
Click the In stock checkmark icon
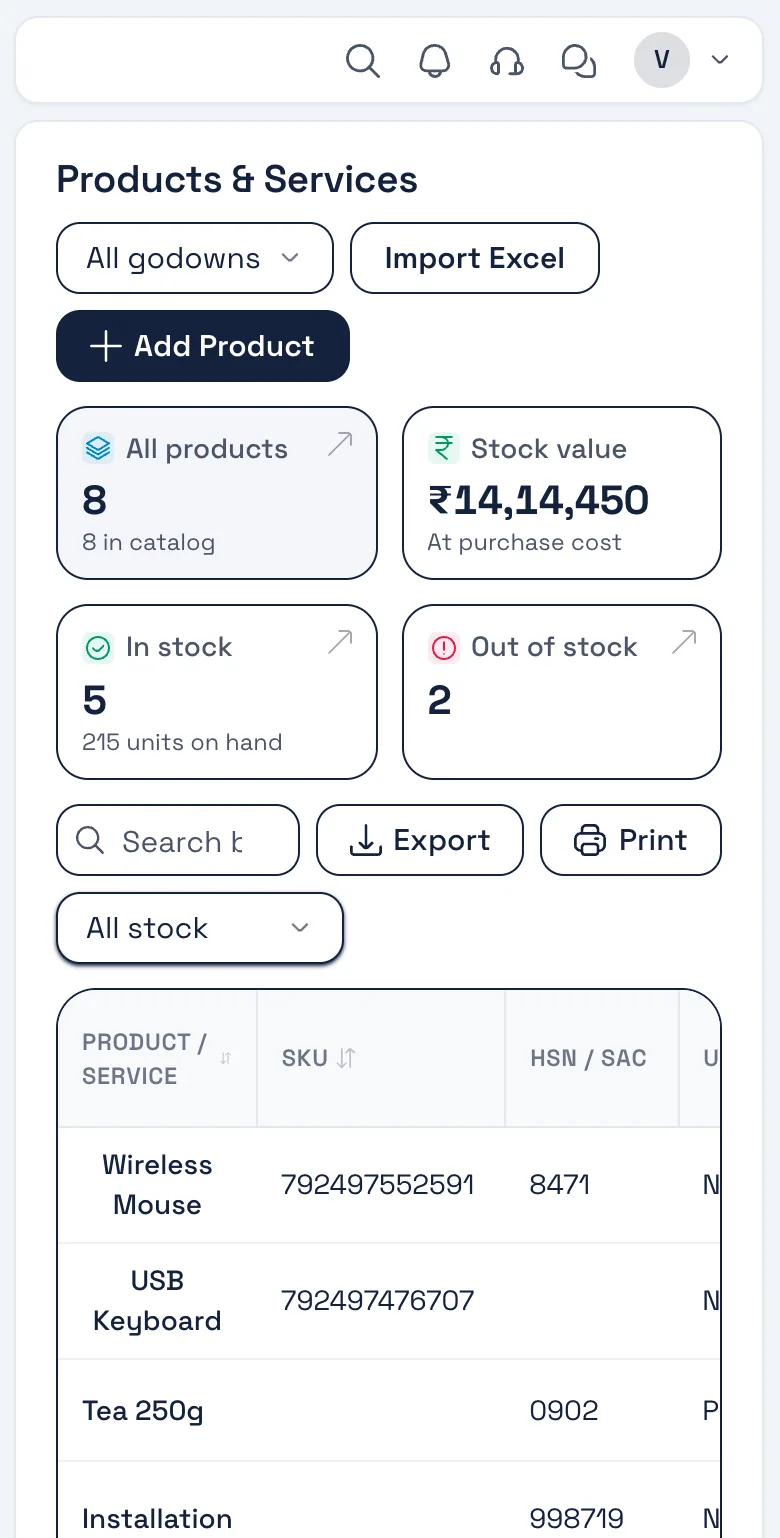(x=98, y=648)
